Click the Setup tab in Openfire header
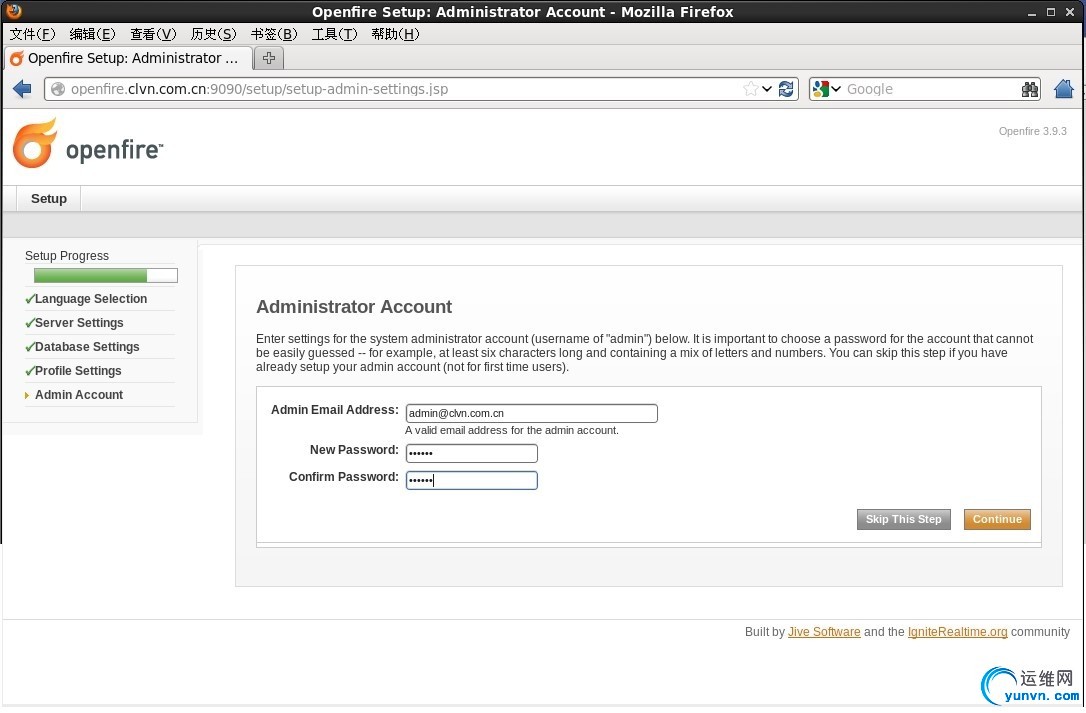This screenshot has height=713, width=1086. tap(48, 199)
